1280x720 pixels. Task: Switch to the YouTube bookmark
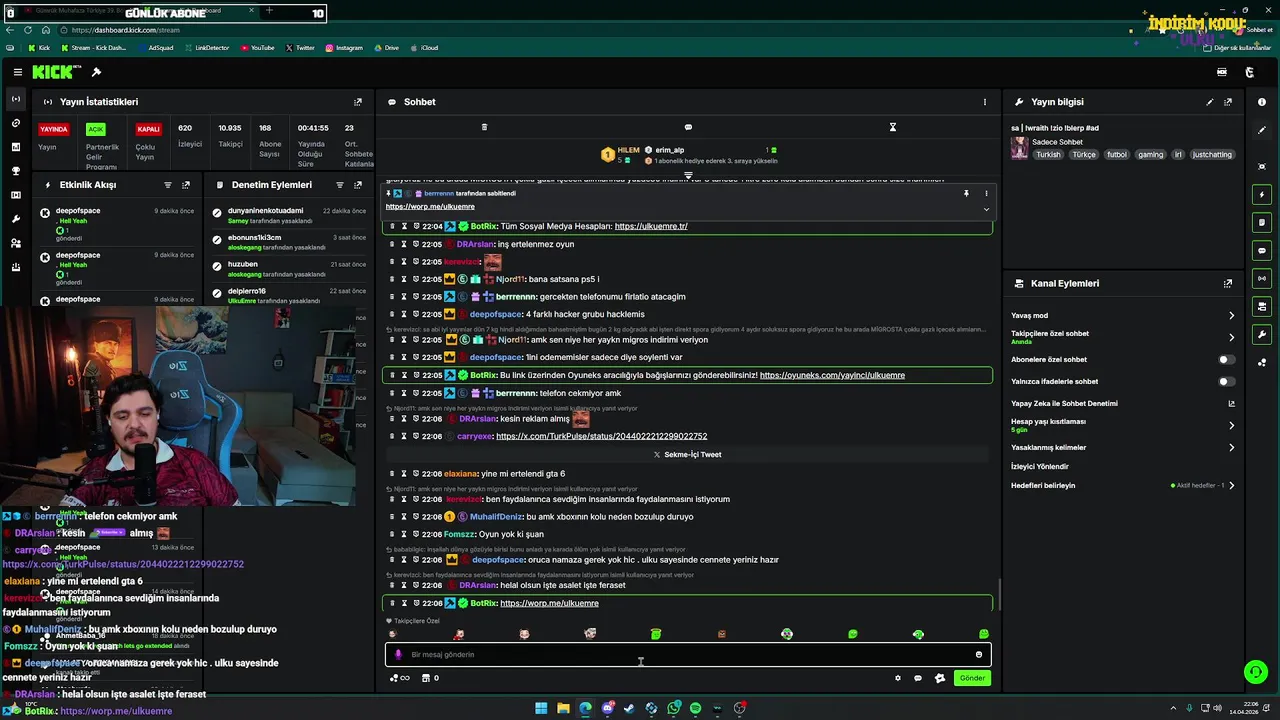click(257, 47)
